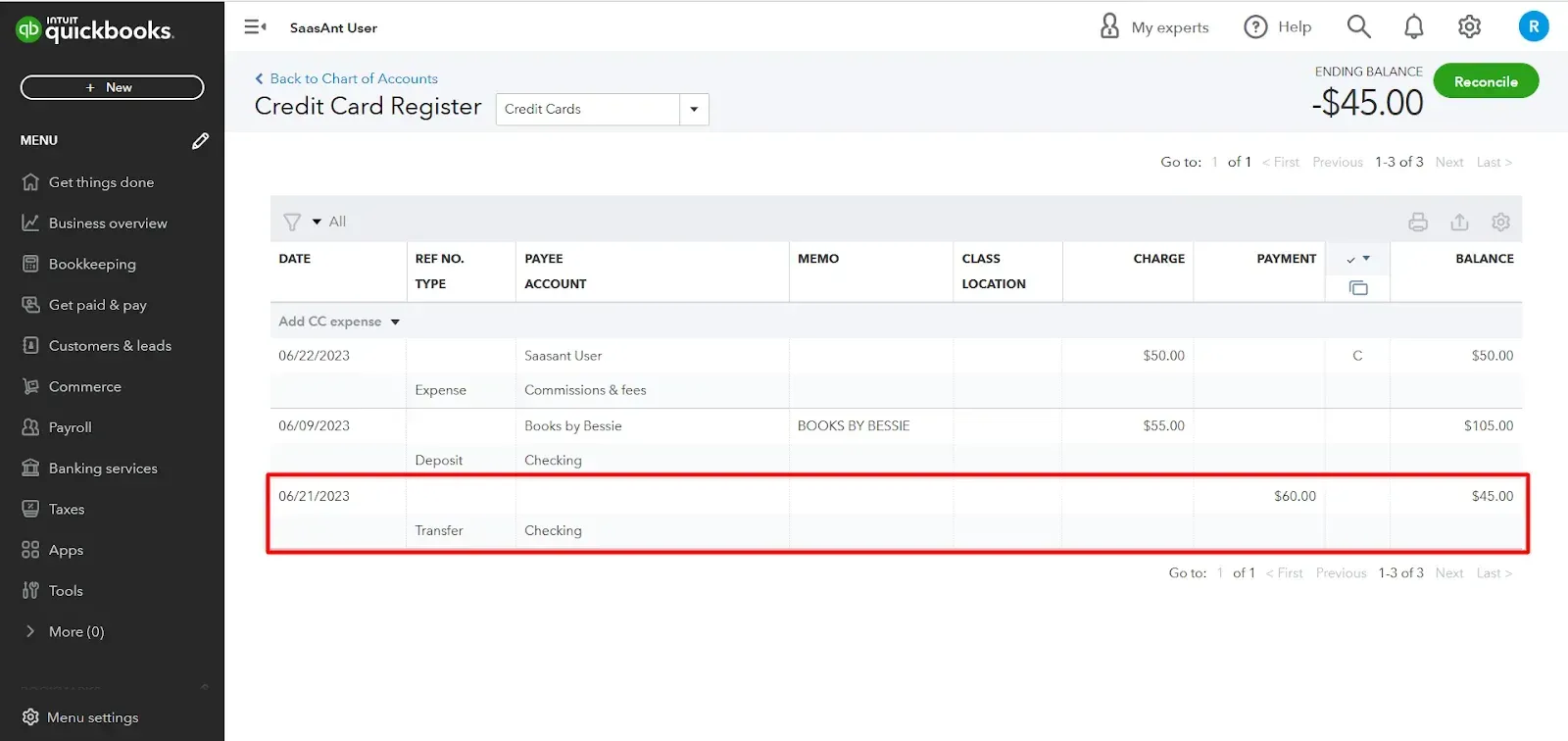Click the C reconcile status cell
The width and height of the screenshot is (1568, 741).
(x=1357, y=356)
